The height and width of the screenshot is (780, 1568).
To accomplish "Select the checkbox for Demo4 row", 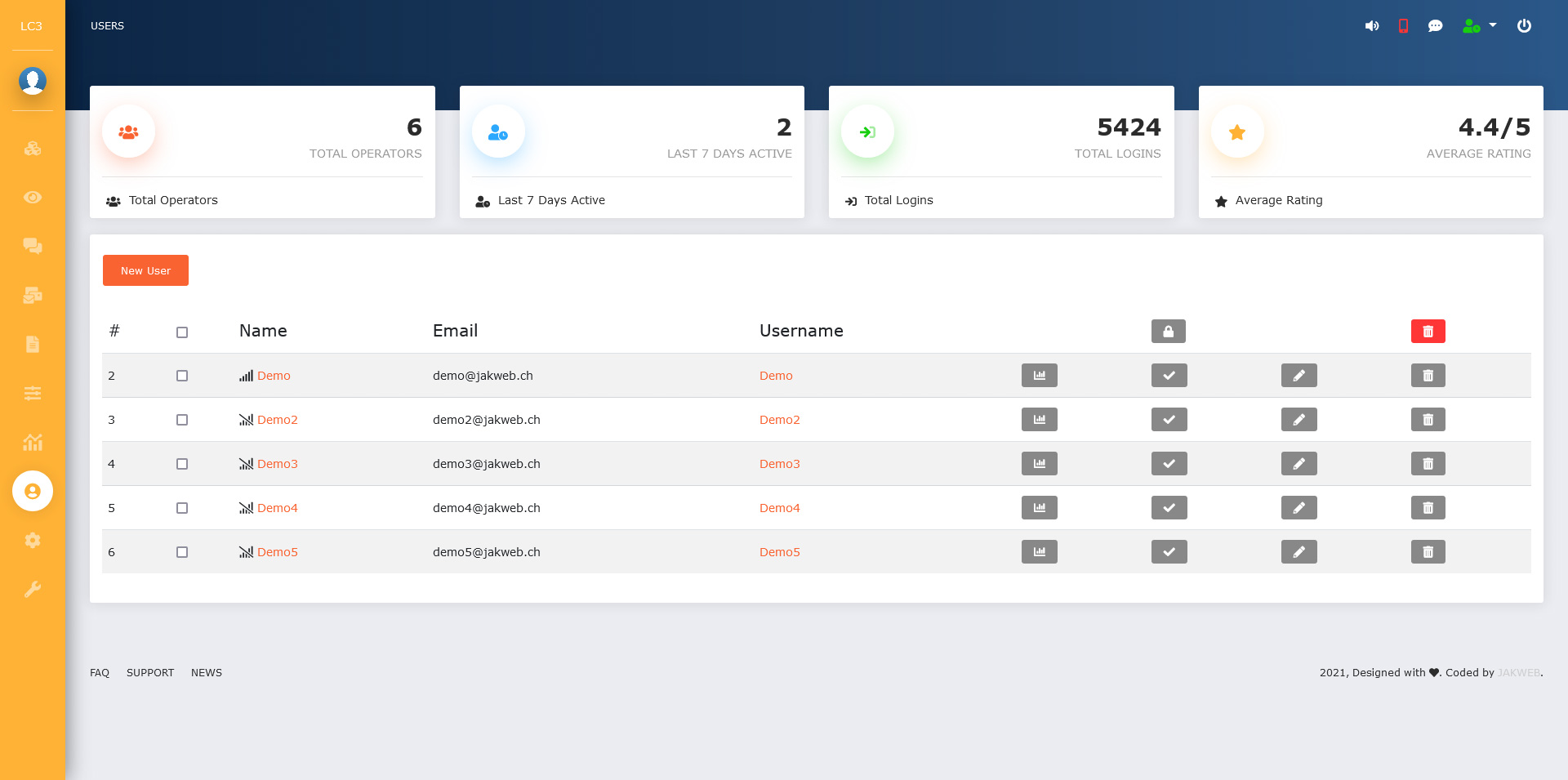I will pyautogui.click(x=182, y=508).
